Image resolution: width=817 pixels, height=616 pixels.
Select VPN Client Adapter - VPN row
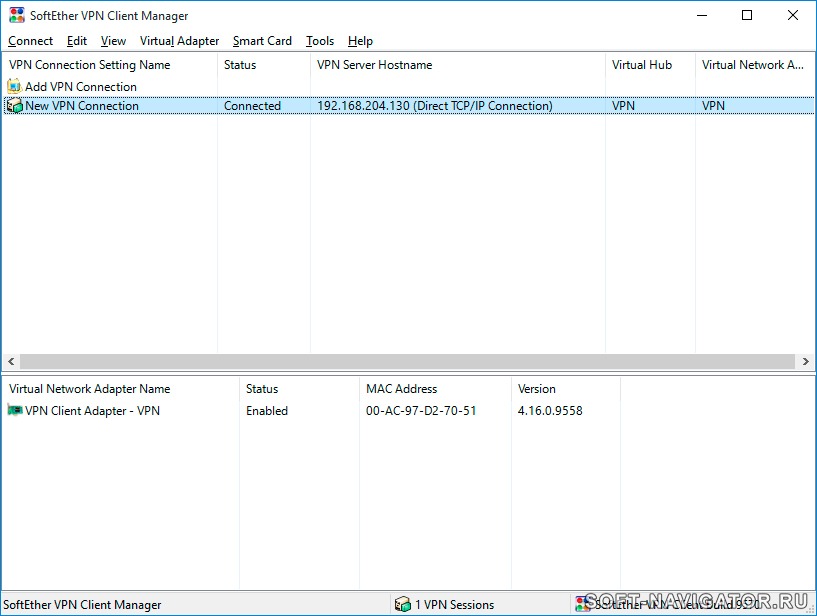click(x=92, y=411)
